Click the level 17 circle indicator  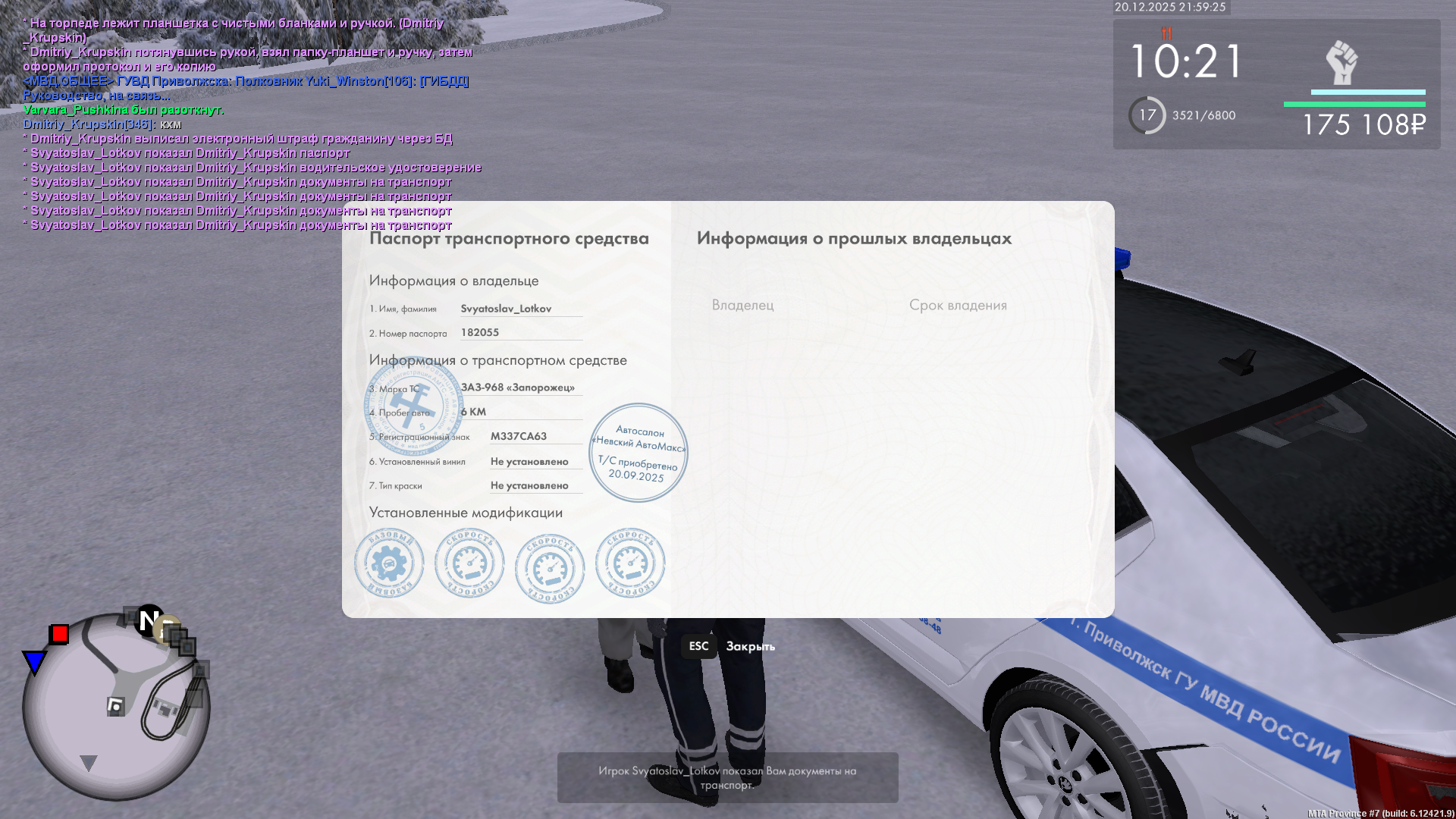1147,115
